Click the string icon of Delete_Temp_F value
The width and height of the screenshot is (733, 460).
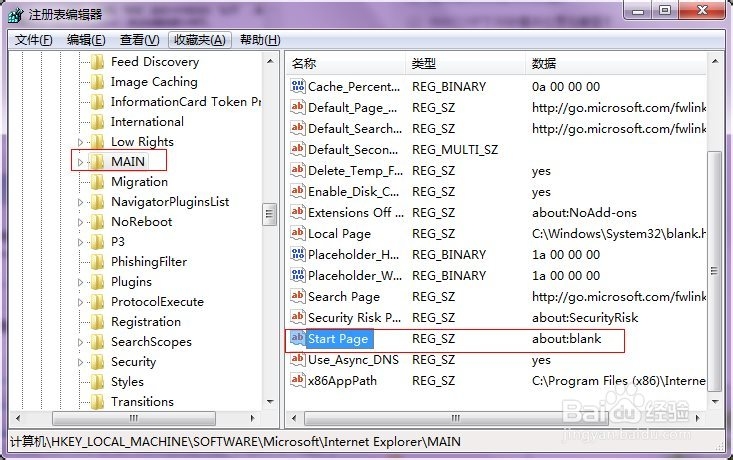point(298,170)
